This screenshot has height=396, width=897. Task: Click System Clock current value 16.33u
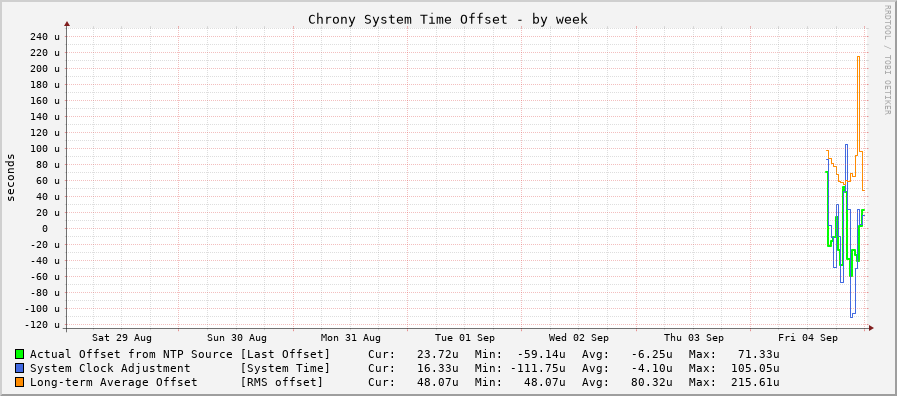(438, 368)
